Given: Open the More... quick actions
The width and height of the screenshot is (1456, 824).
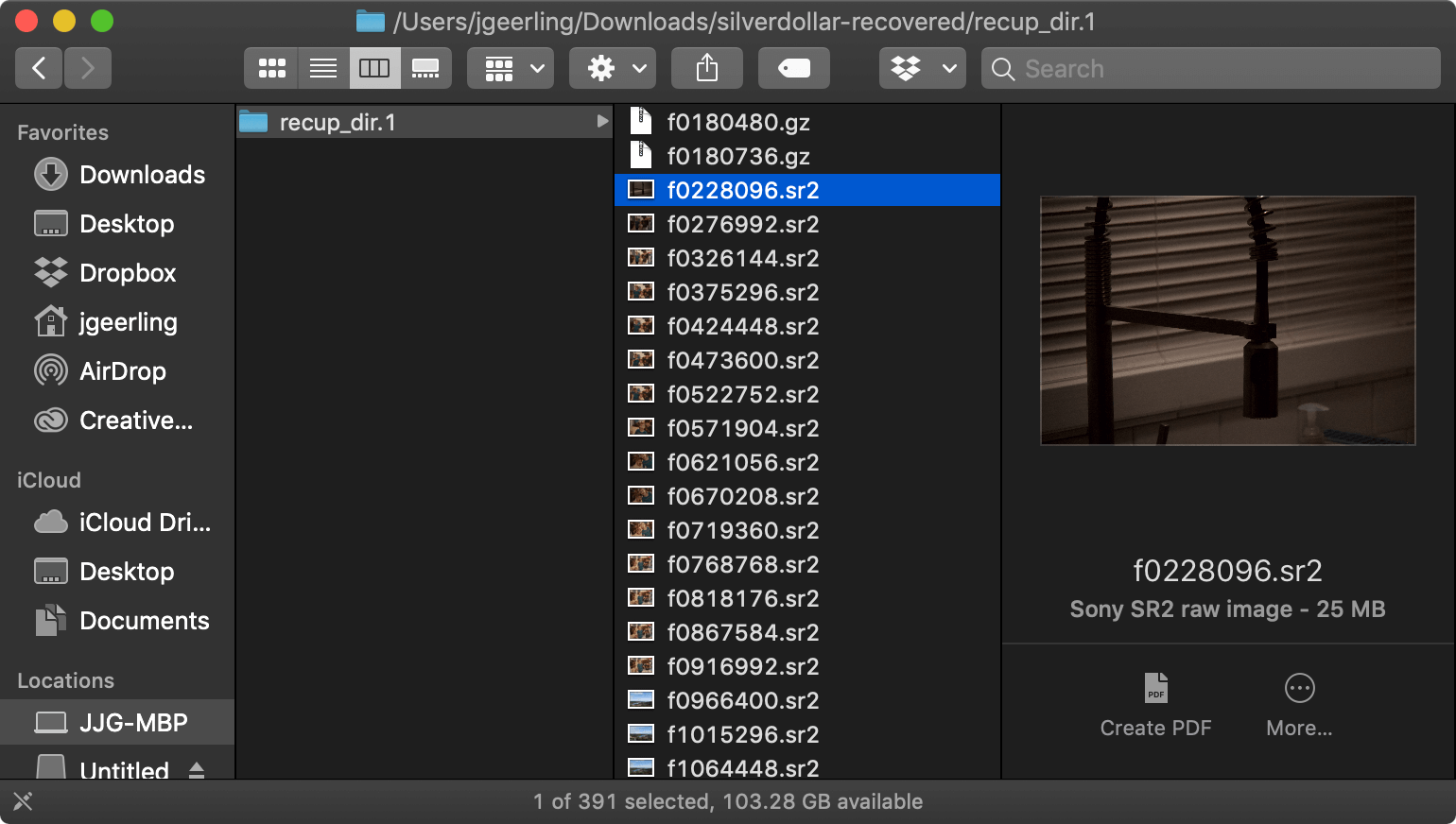Looking at the screenshot, I should pos(1299,705).
